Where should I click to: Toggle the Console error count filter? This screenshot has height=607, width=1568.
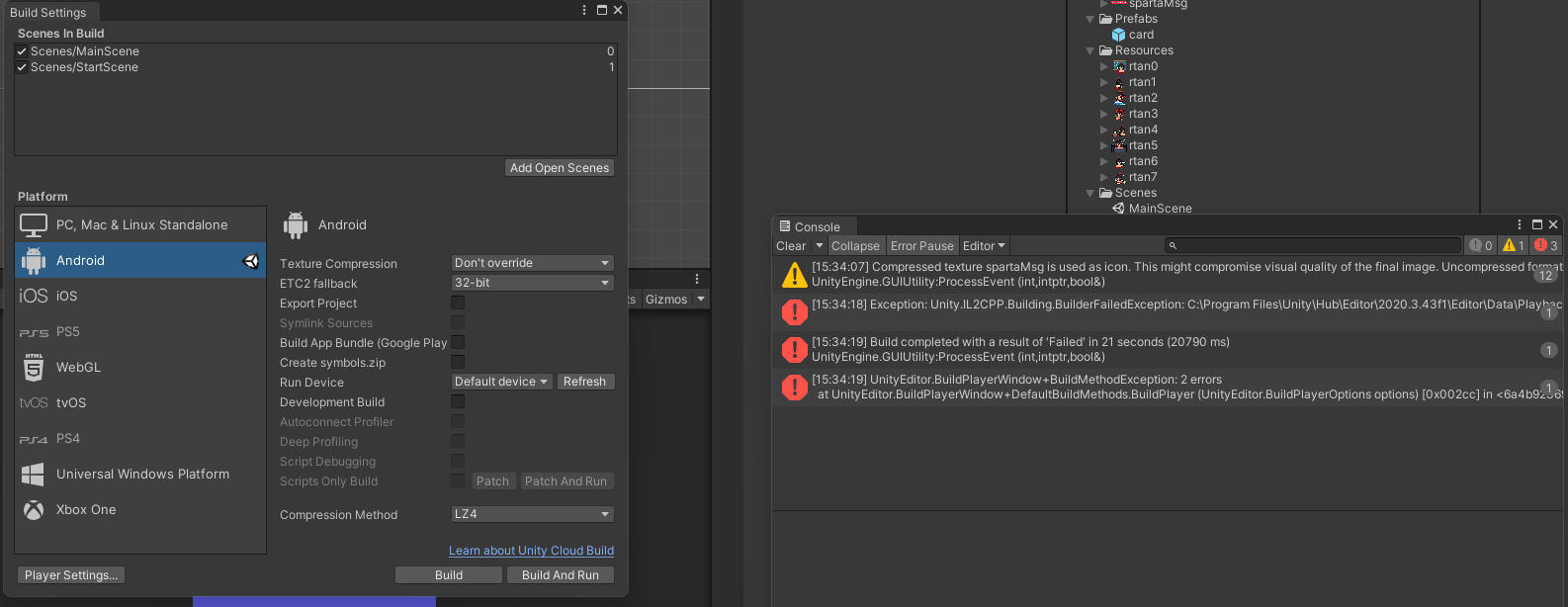click(1546, 245)
